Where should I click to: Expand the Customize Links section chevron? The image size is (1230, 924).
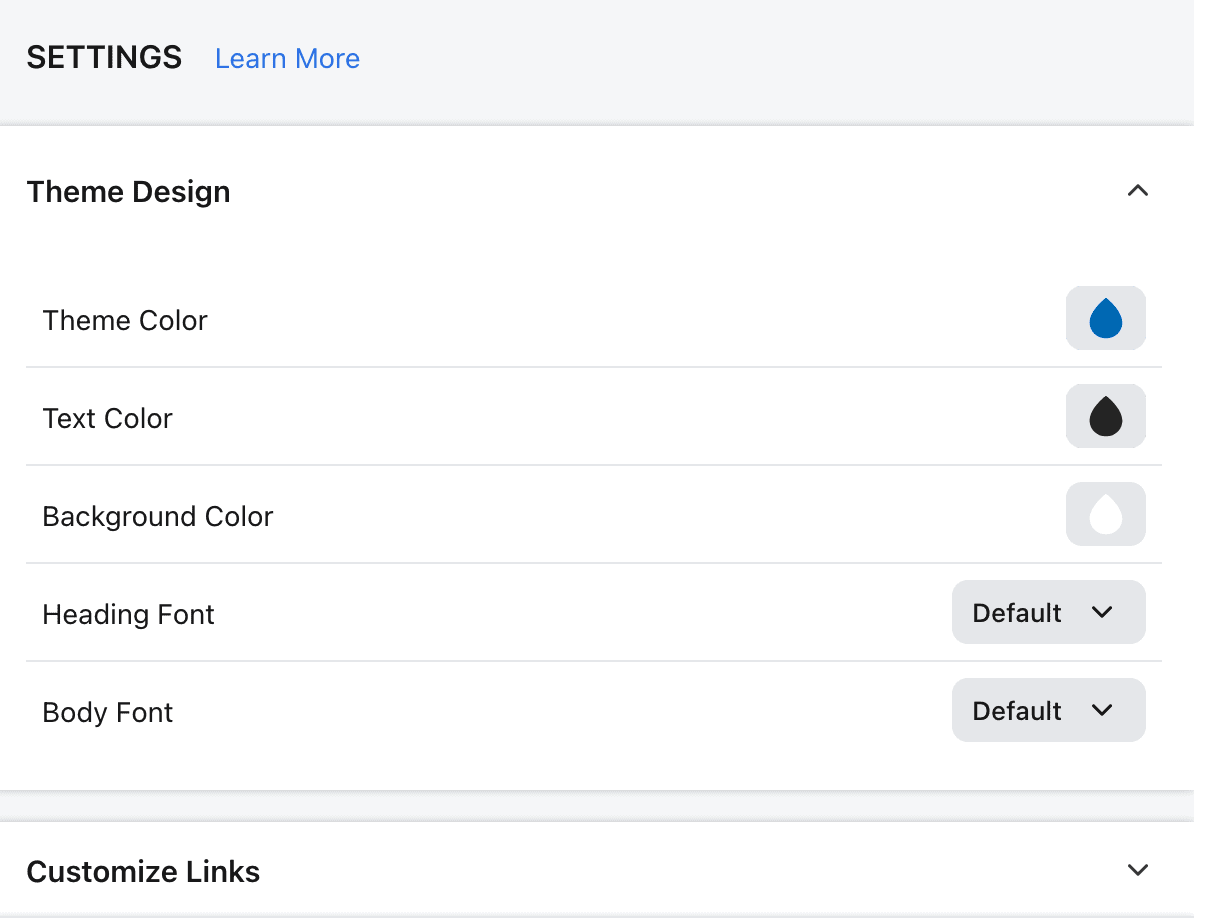1137,870
